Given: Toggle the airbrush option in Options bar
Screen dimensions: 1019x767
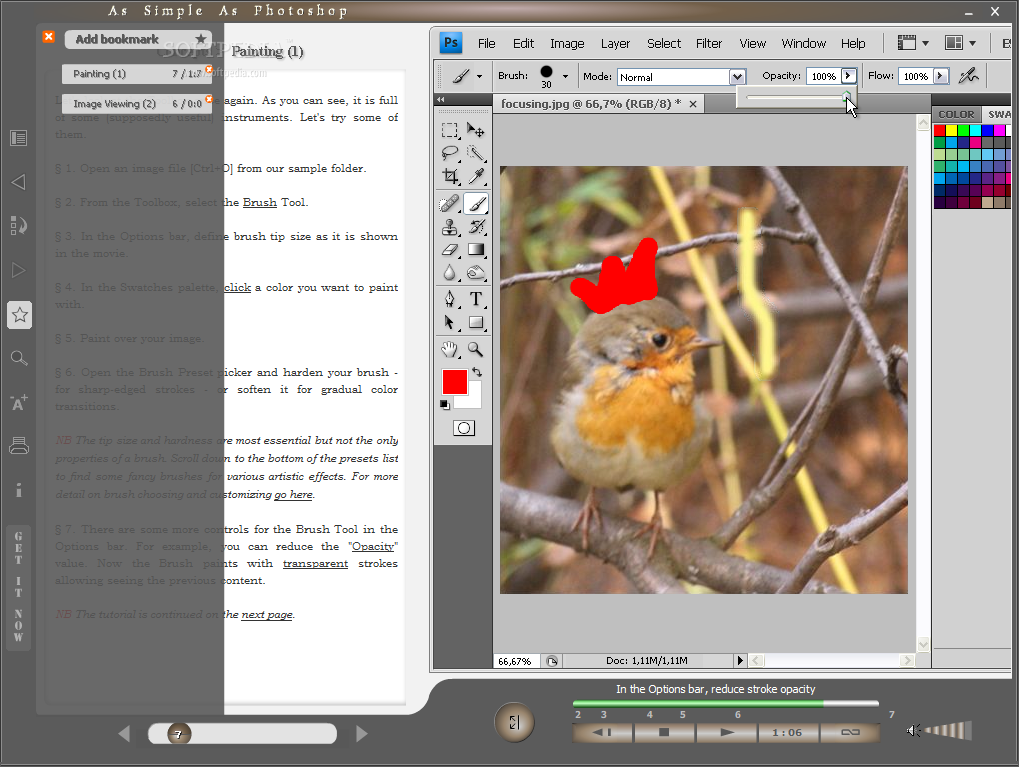Looking at the screenshot, I should [x=968, y=76].
